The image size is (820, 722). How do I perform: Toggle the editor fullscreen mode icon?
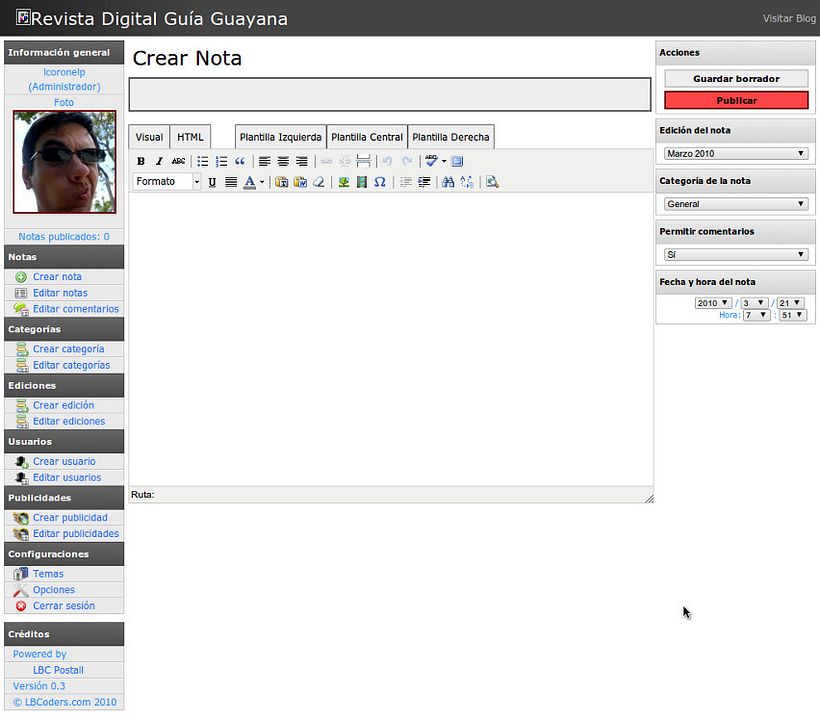pos(457,161)
